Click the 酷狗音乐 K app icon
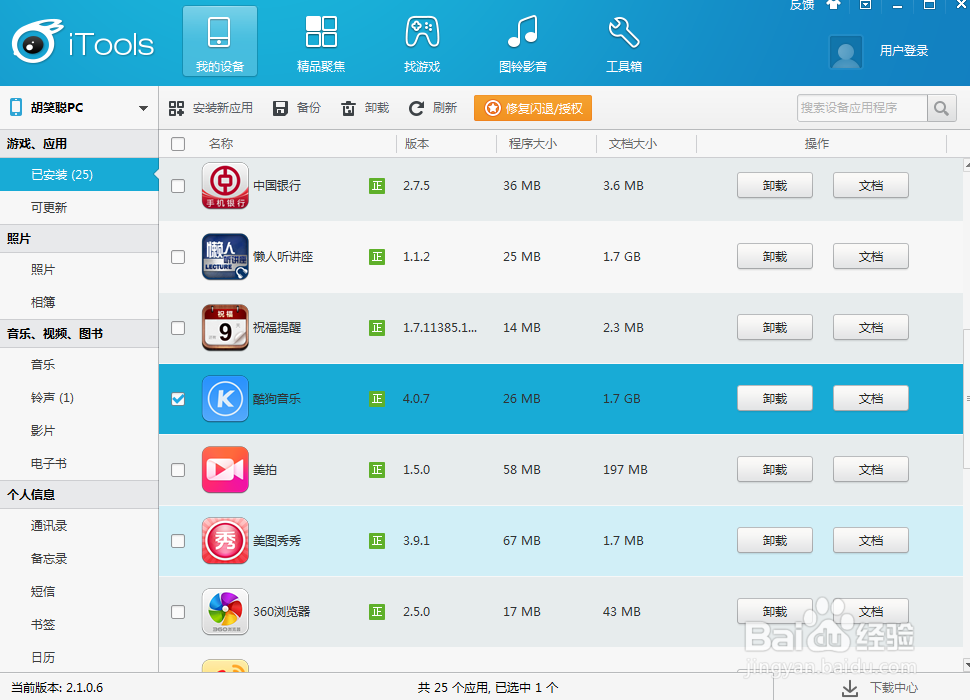Image resolution: width=970 pixels, height=700 pixels. tap(225, 399)
